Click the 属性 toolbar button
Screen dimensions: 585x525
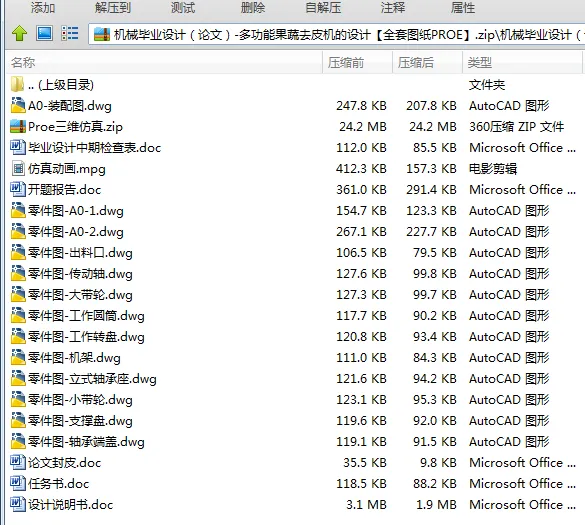[463, 7]
